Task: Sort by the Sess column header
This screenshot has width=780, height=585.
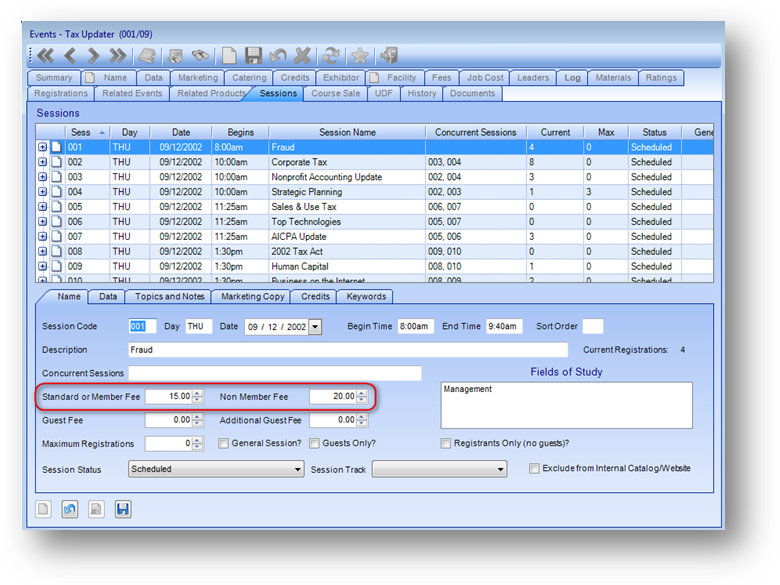Action: pos(88,132)
